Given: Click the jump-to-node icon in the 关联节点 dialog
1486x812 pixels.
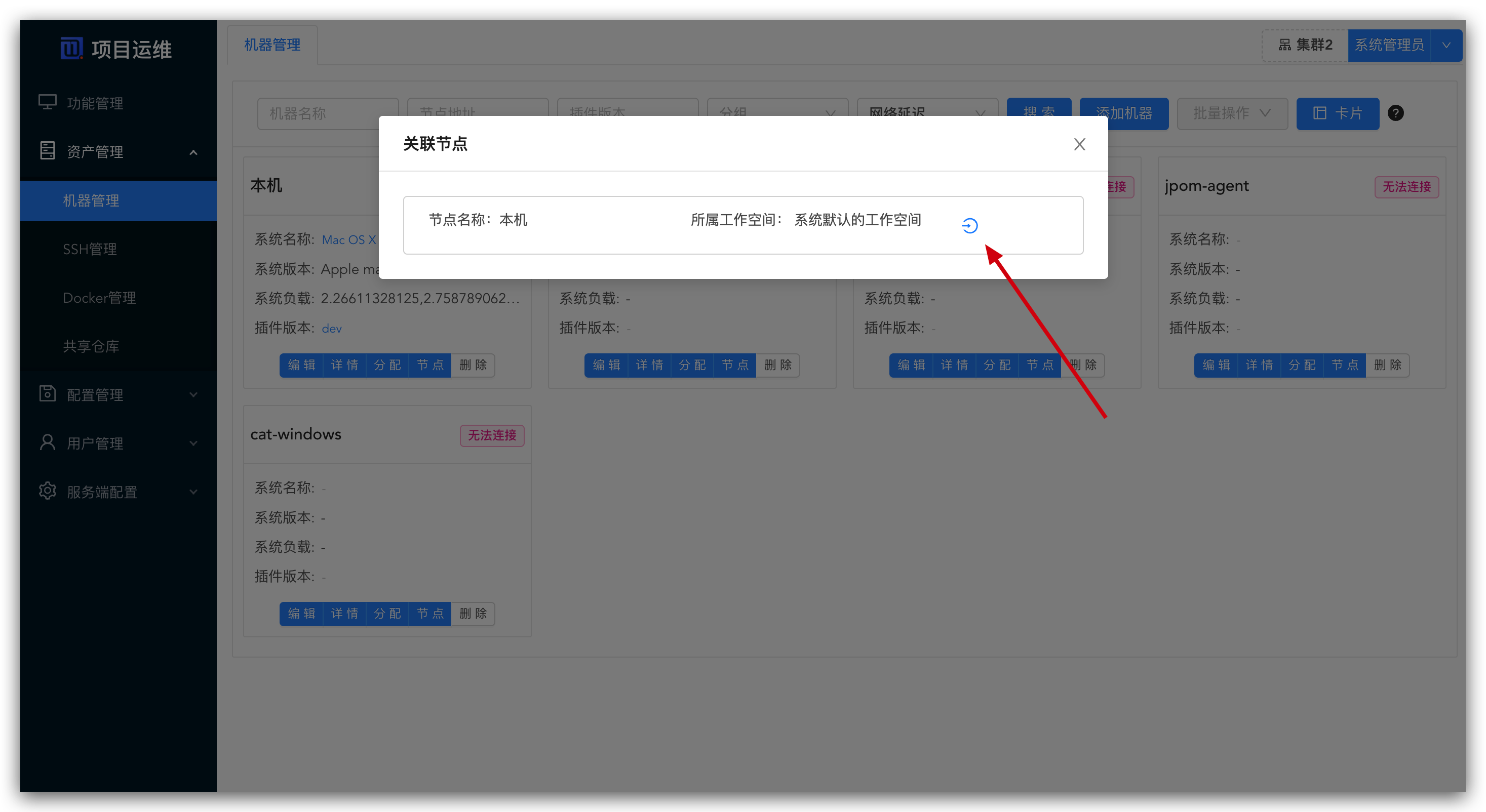Looking at the screenshot, I should pos(970,225).
